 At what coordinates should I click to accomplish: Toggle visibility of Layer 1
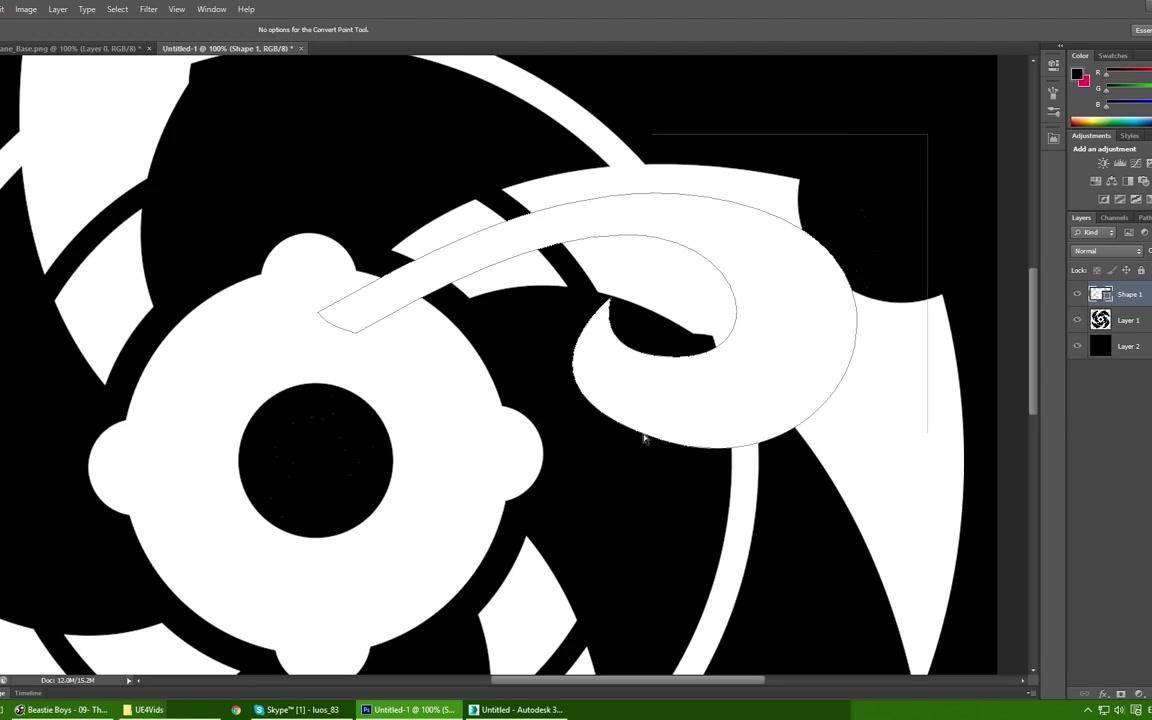[1077, 320]
